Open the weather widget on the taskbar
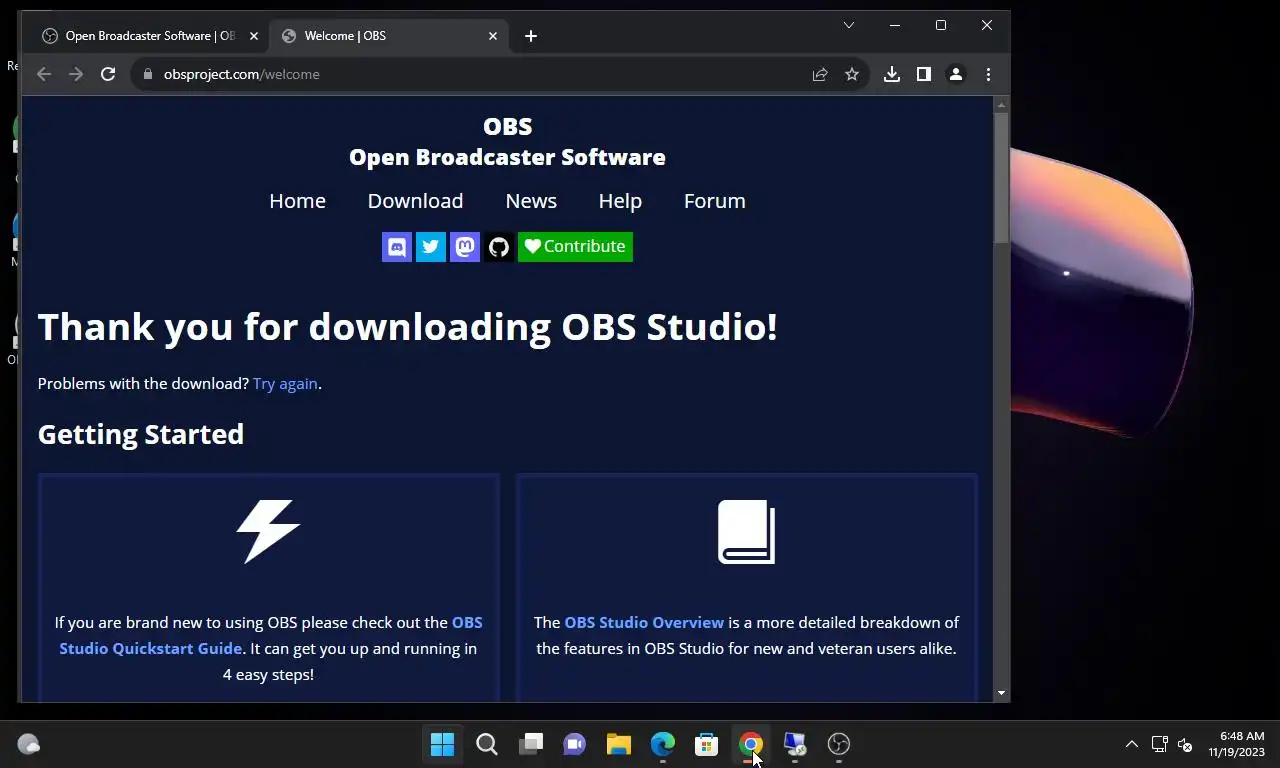The width and height of the screenshot is (1280, 768). pyautogui.click(x=29, y=744)
